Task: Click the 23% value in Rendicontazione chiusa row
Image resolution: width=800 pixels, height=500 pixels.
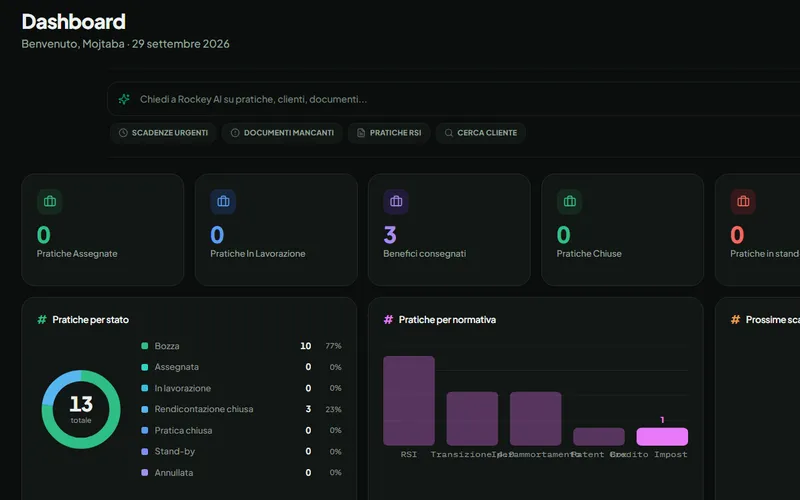Action: [333, 409]
